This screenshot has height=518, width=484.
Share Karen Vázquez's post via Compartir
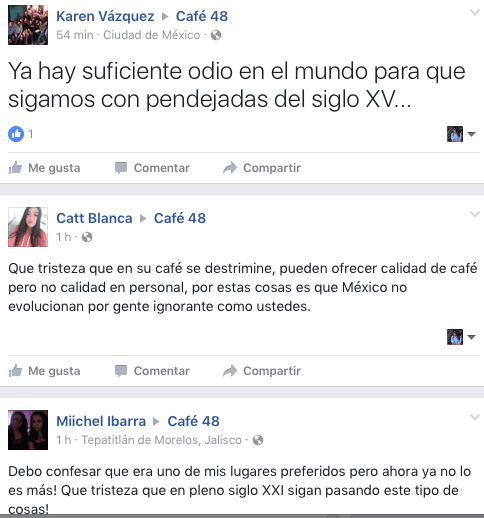pos(262,168)
